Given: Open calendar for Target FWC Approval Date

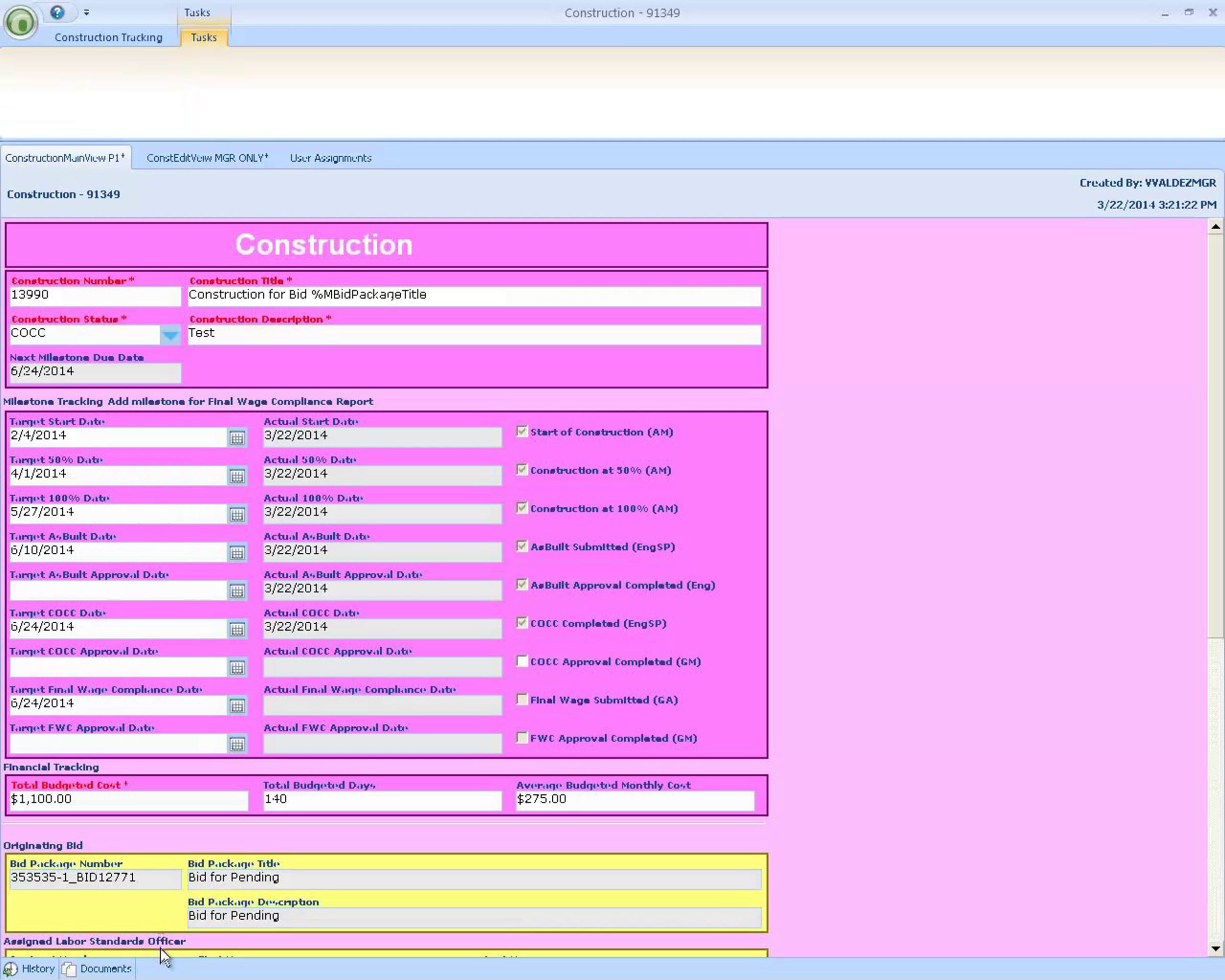Looking at the screenshot, I should [x=237, y=744].
